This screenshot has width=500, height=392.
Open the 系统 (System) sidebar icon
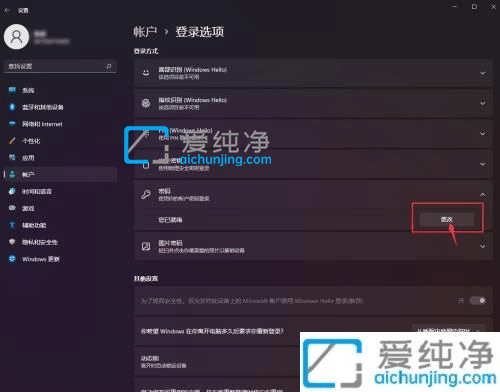coord(12,90)
